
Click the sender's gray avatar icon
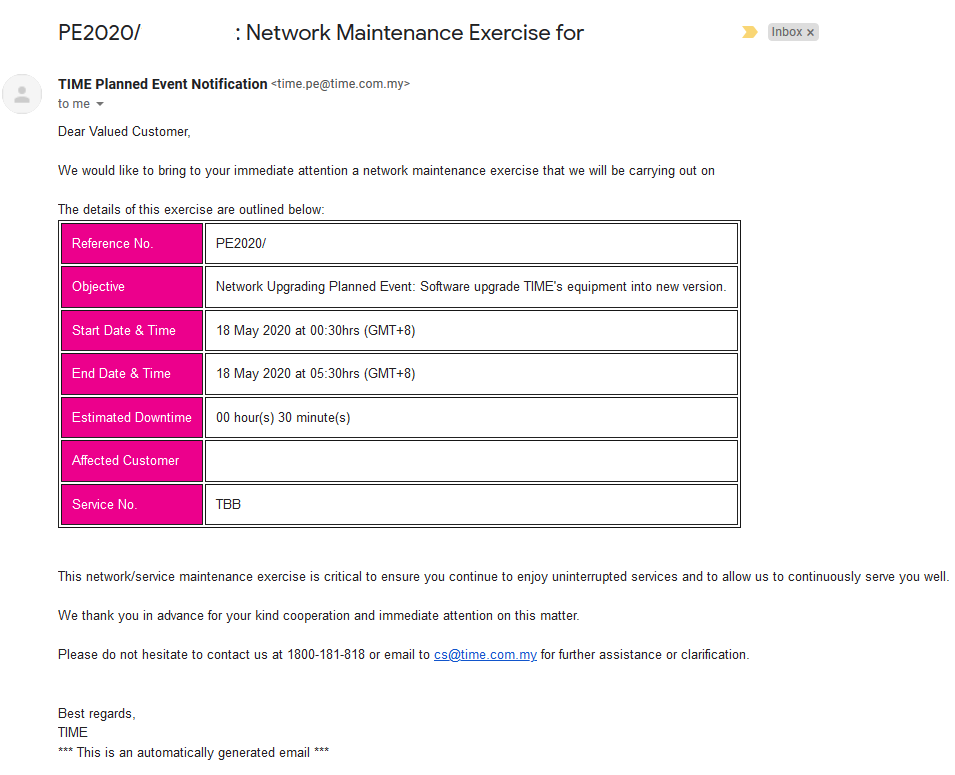pyautogui.click(x=22, y=94)
